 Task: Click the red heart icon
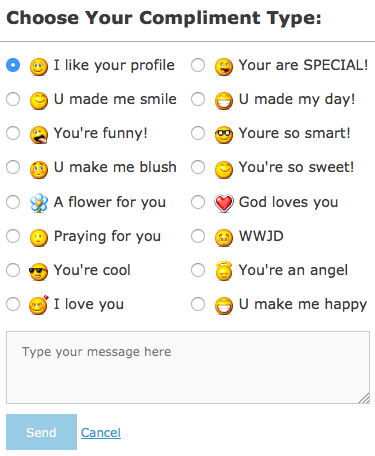[224, 203]
